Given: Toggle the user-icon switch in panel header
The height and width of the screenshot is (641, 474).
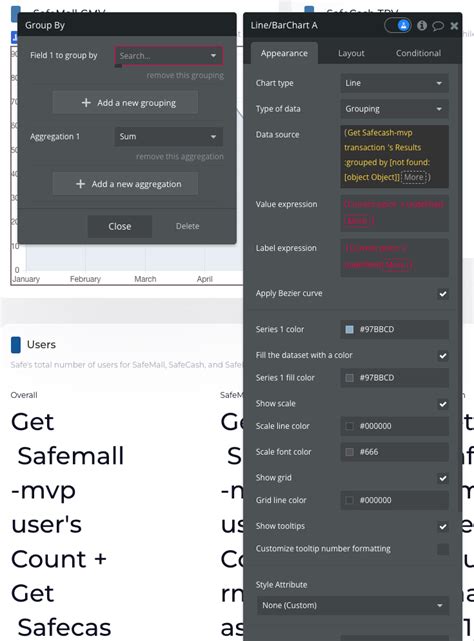Looking at the screenshot, I should pyautogui.click(x=398, y=25).
